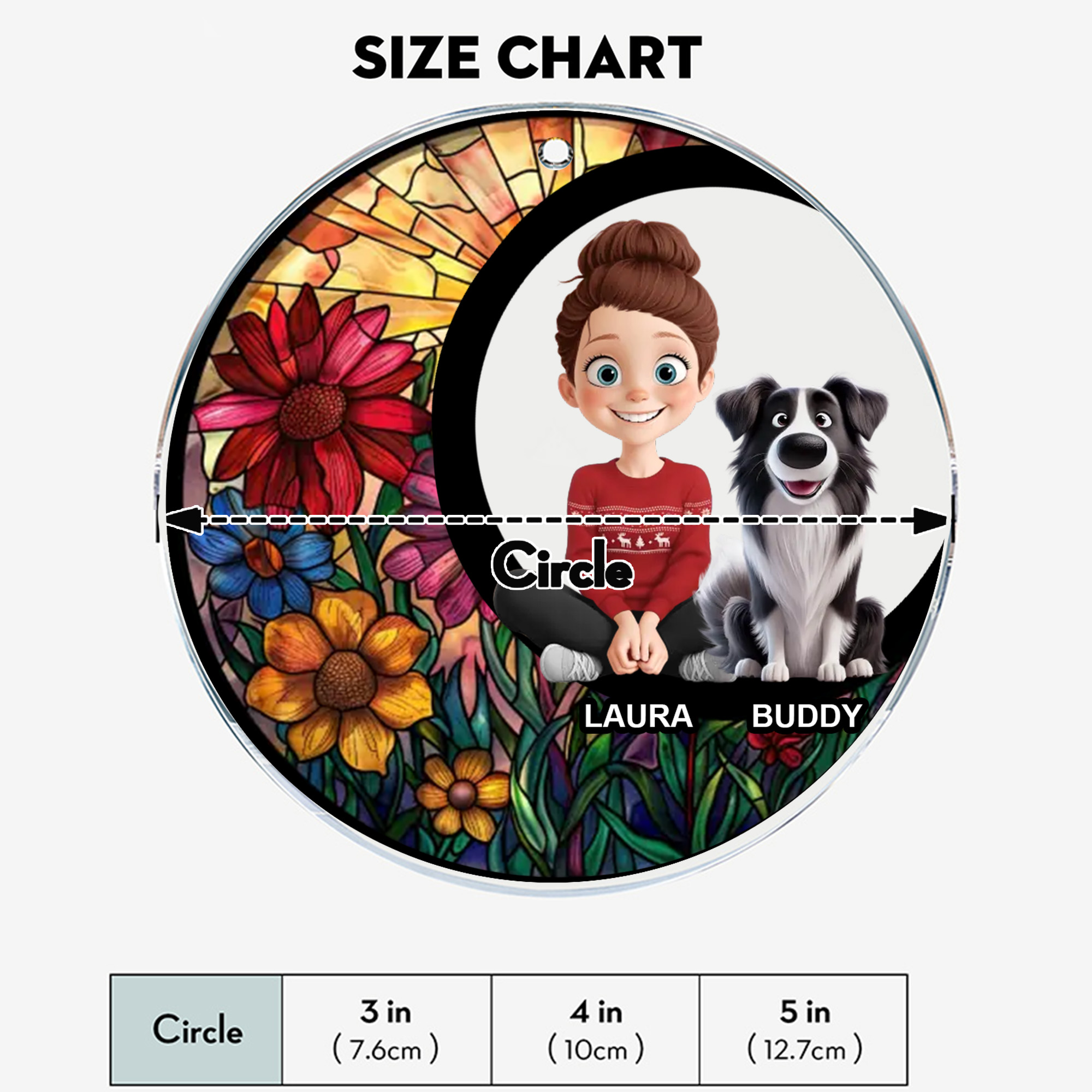Select the 5 in (12.7cm) size cell
The width and height of the screenshot is (1092, 1092).
[804, 1029]
